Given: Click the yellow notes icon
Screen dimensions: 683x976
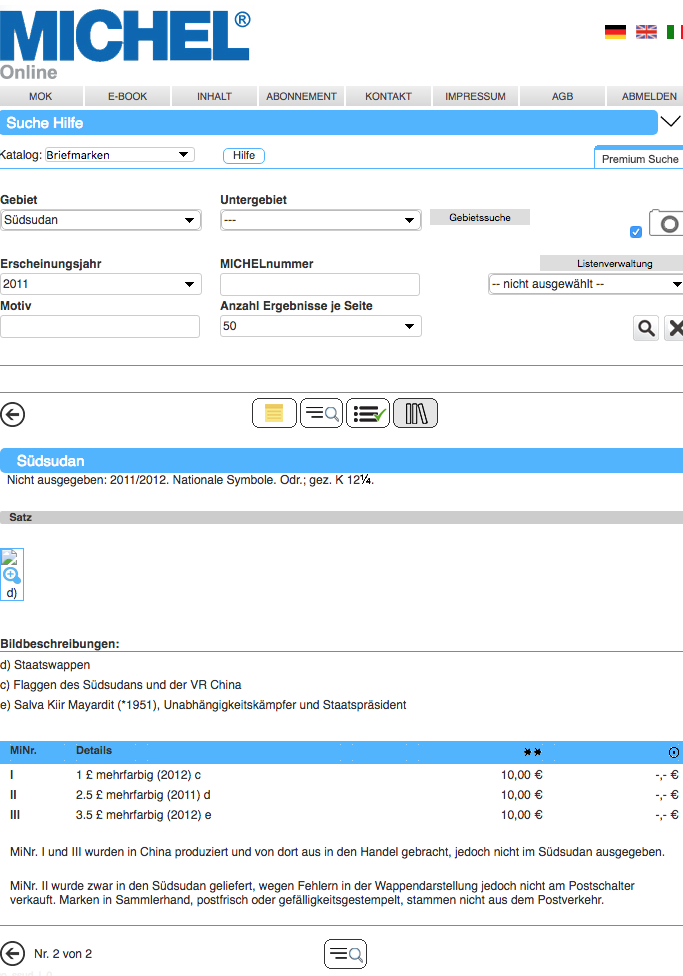Looking at the screenshot, I should (274, 413).
